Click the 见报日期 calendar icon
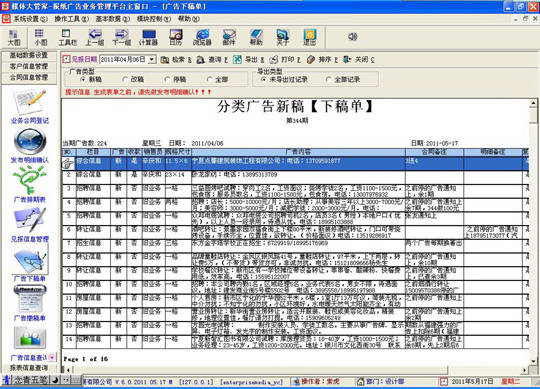540x389 pixels. click(x=66, y=59)
